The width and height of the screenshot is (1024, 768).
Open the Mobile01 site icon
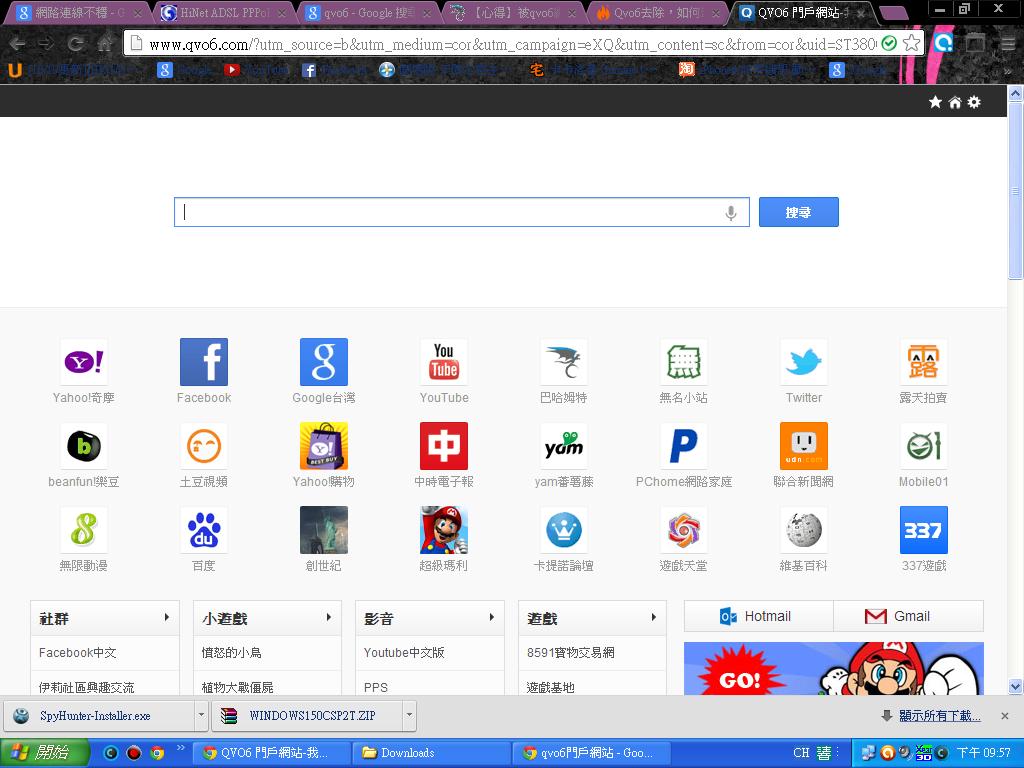coord(923,446)
